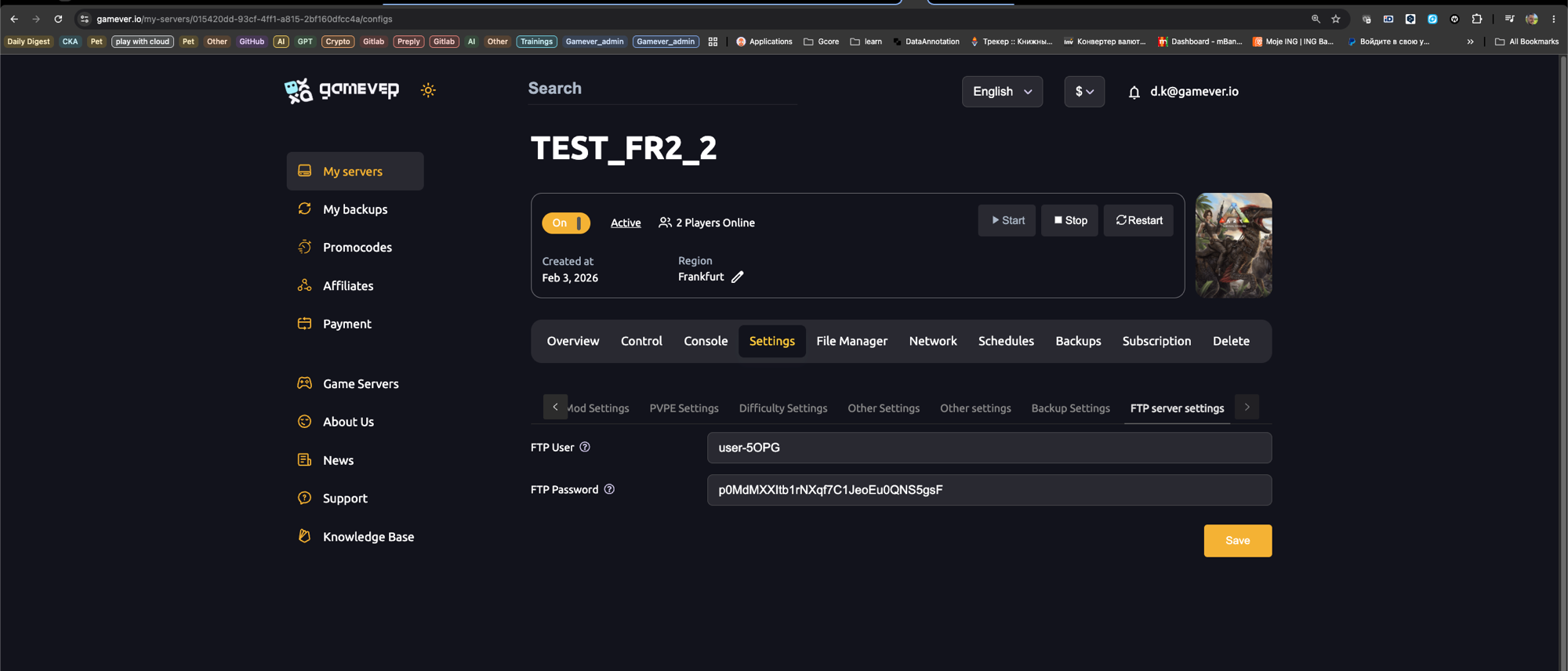Click the Search field
1568x671 pixels.
pyautogui.click(x=662, y=89)
